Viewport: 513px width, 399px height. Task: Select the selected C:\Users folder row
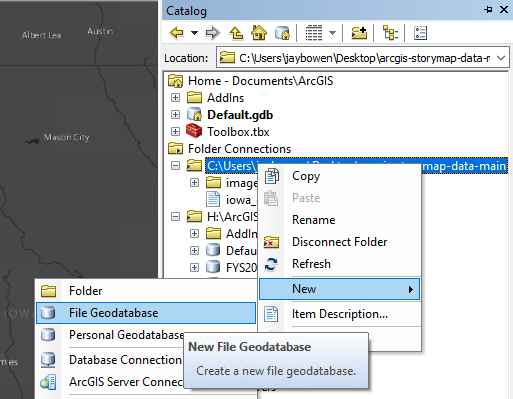356,166
